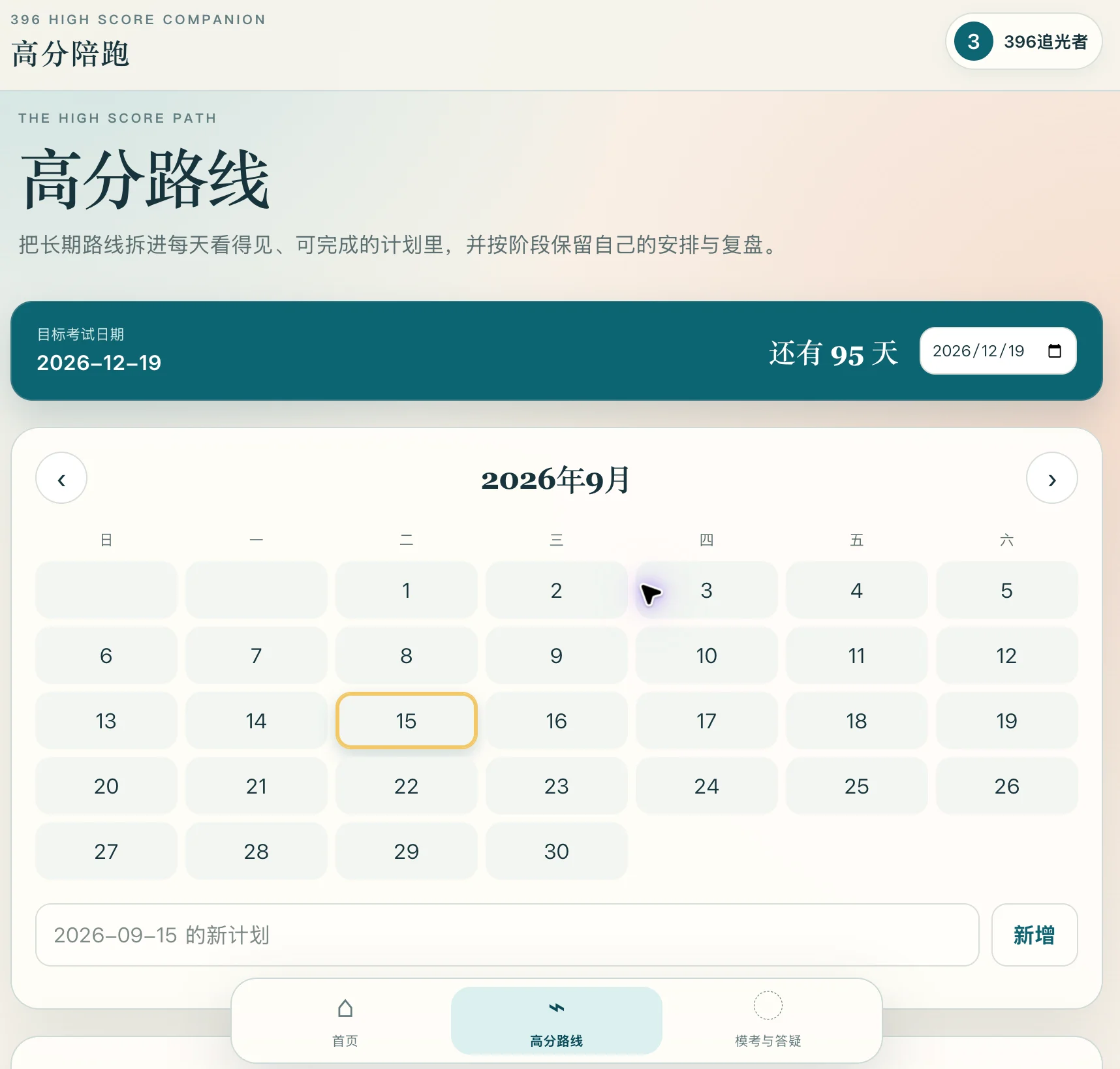Switch to the 首页 tab

tap(345, 1020)
